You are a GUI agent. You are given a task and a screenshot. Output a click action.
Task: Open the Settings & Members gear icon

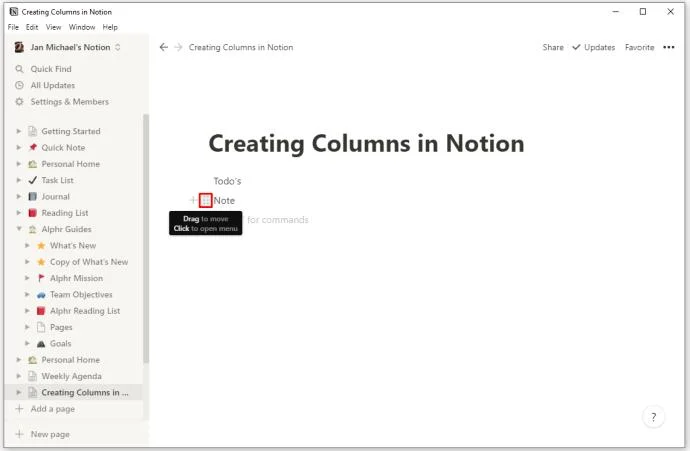[19, 102]
